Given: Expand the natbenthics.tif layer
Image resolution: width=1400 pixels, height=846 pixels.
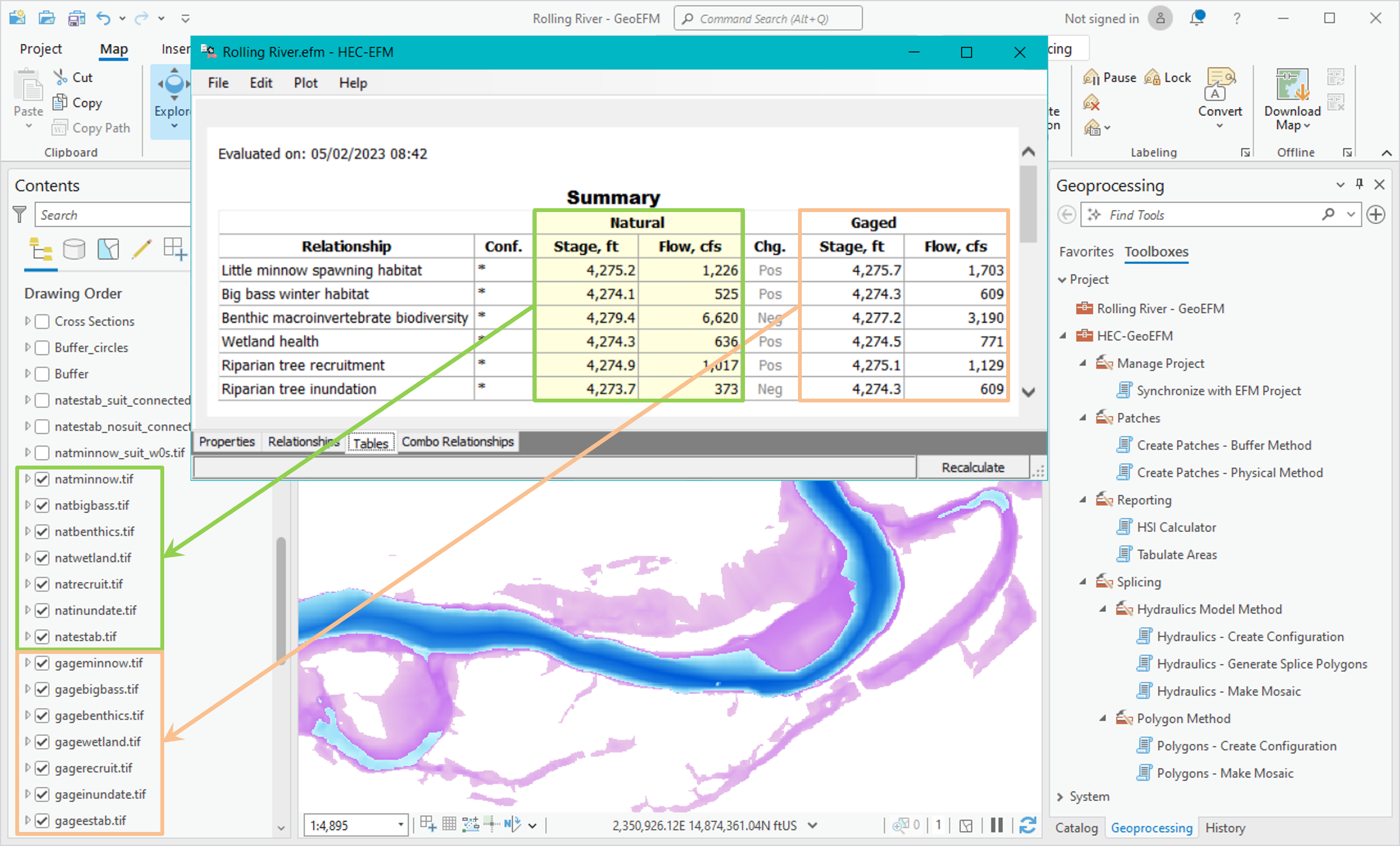Looking at the screenshot, I should [x=27, y=531].
